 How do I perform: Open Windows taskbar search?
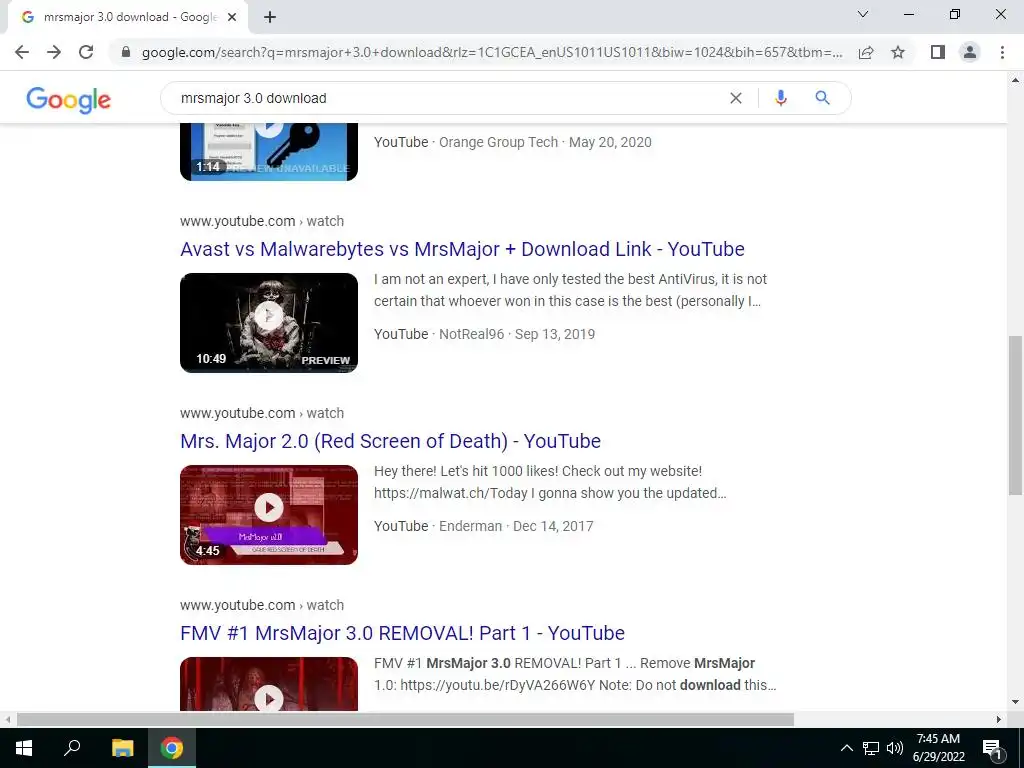tap(72, 748)
